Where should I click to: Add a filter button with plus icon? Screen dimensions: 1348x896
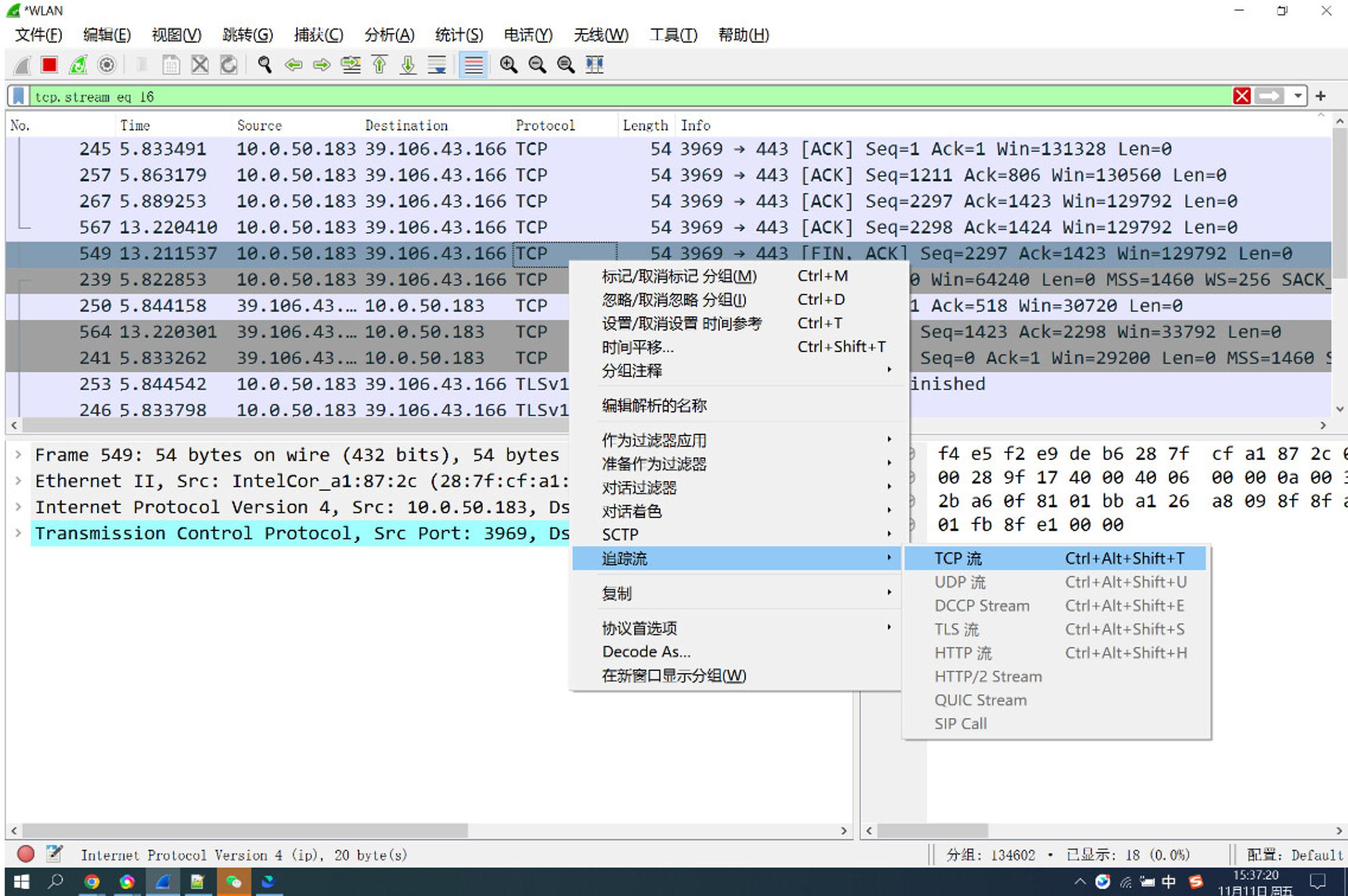(x=1321, y=96)
